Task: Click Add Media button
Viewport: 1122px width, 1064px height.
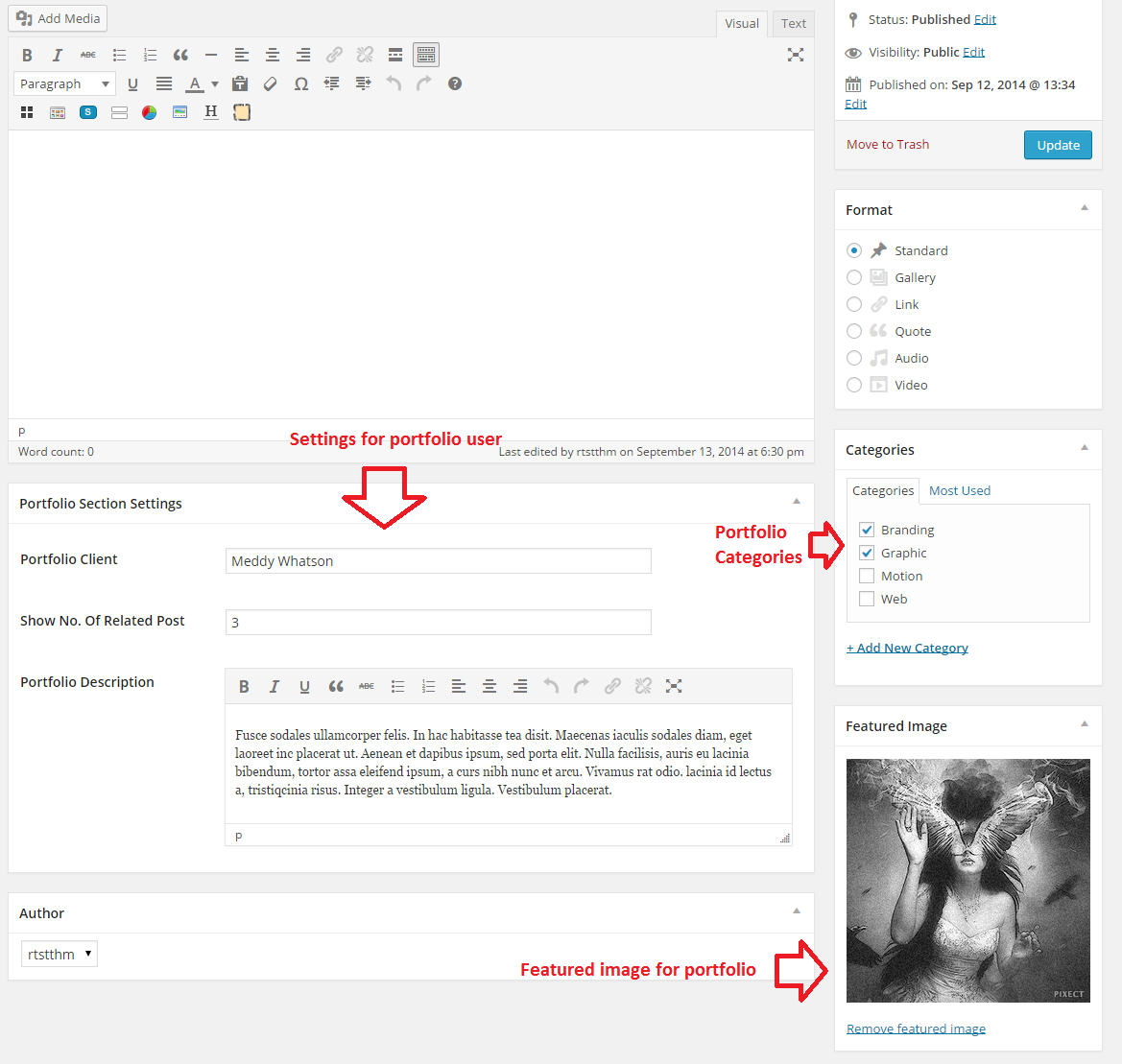Action: pyautogui.click(x=58, y=18)
